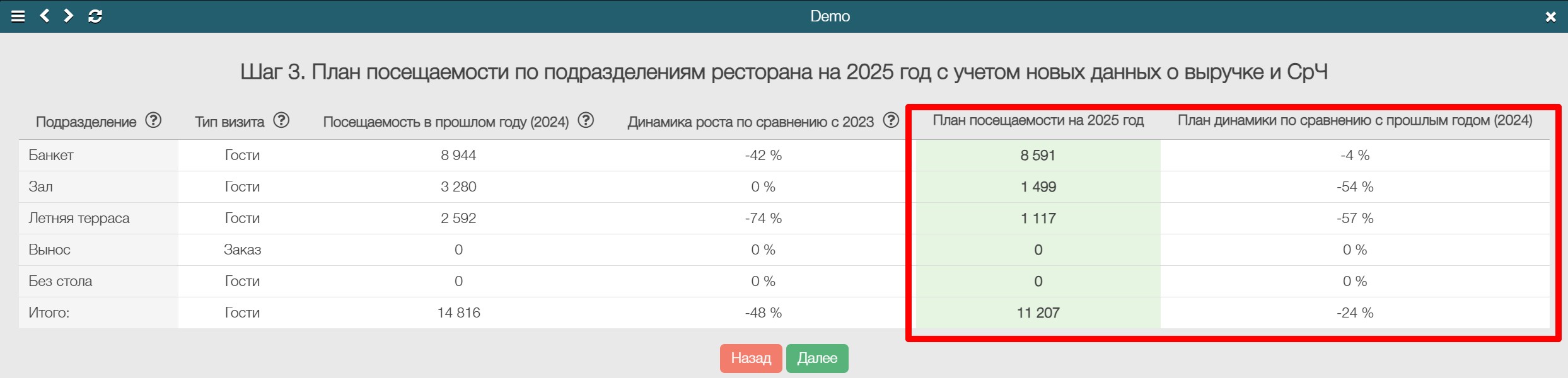Image resolution: width=1568 pixels, height=378 pixels.
Task: Open the hamburger menu icon
Action: click(18, 16)
